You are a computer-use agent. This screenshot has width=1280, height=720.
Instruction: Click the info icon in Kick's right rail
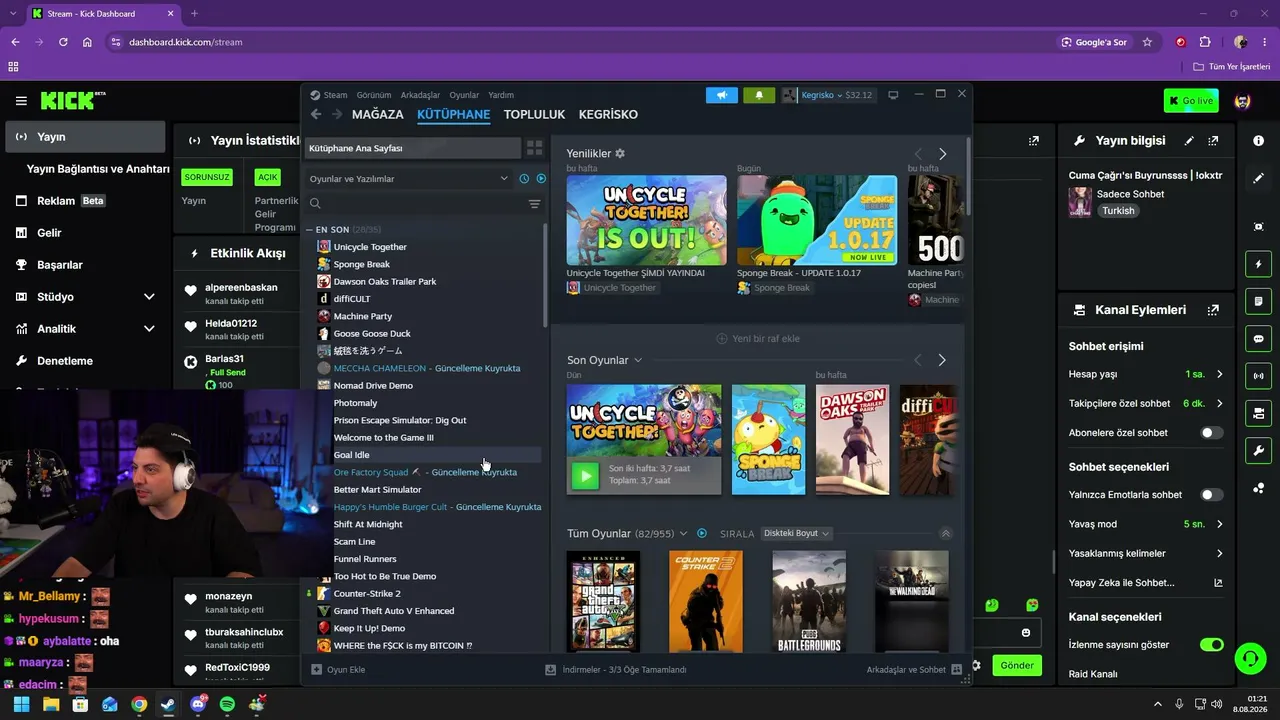click(x=1258, y=141)
